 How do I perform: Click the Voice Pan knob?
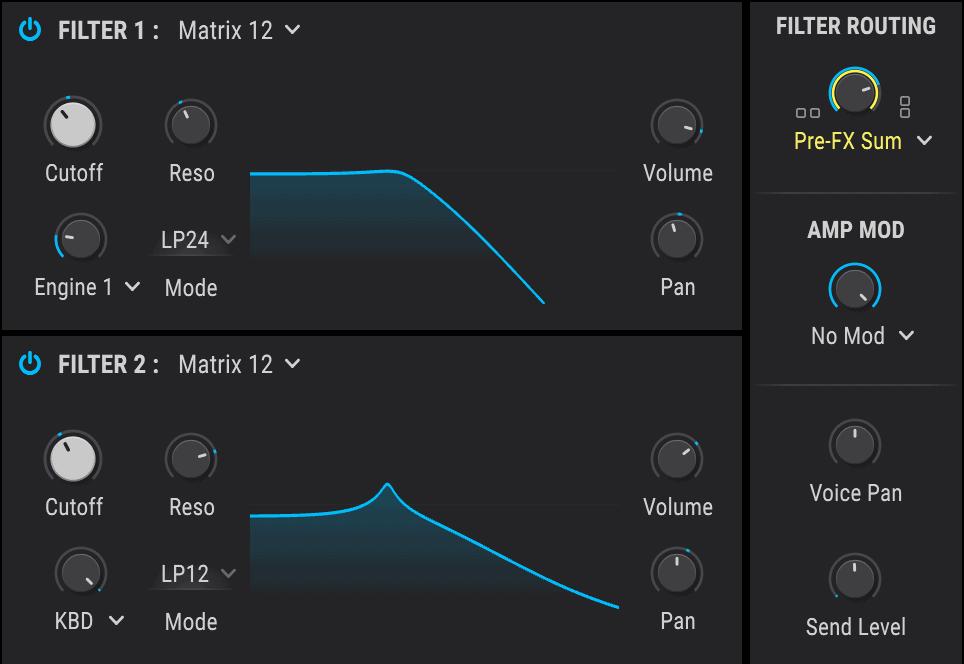(x=855, y=445)
